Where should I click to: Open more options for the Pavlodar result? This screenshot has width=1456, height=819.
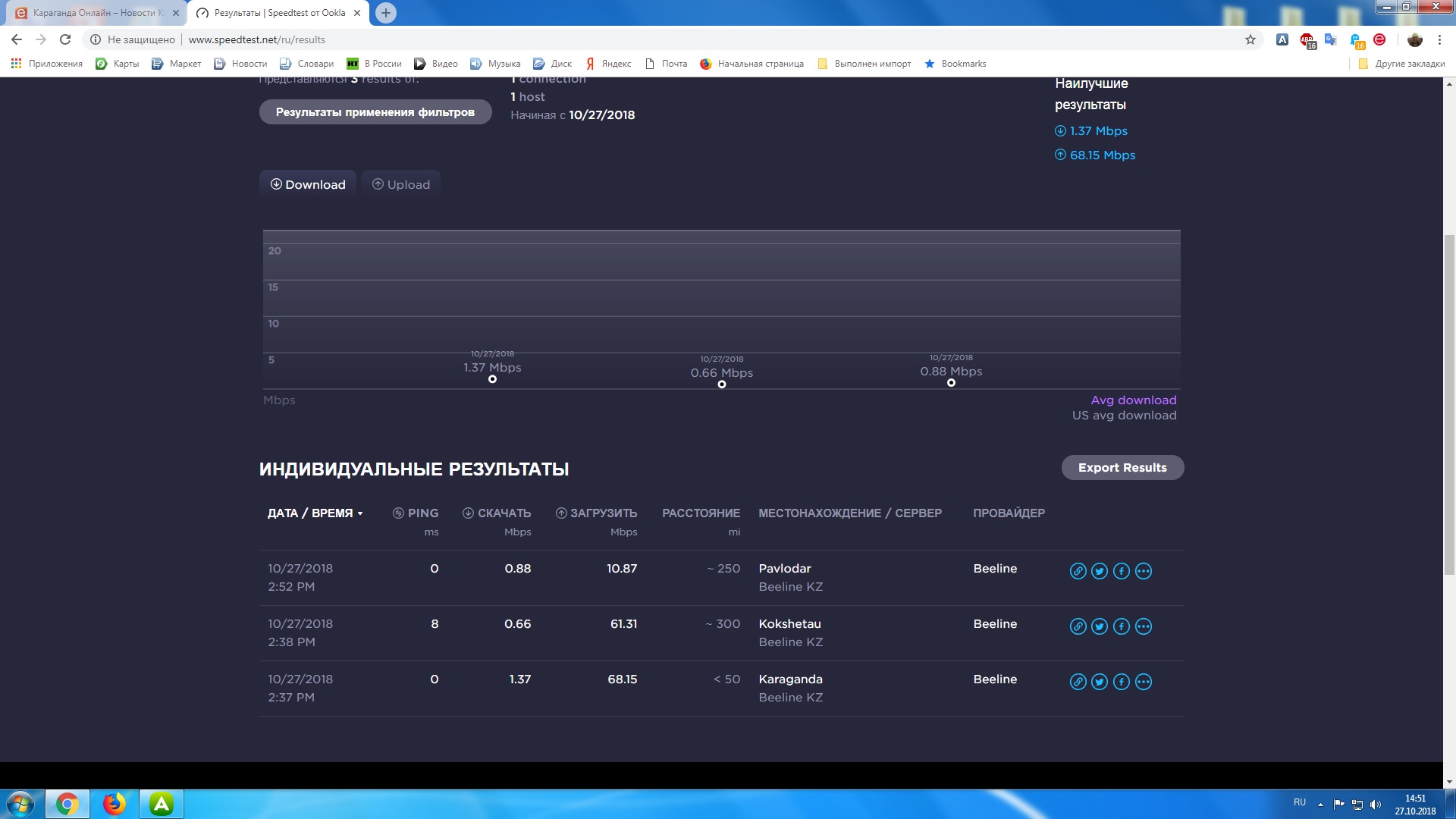1144,571
